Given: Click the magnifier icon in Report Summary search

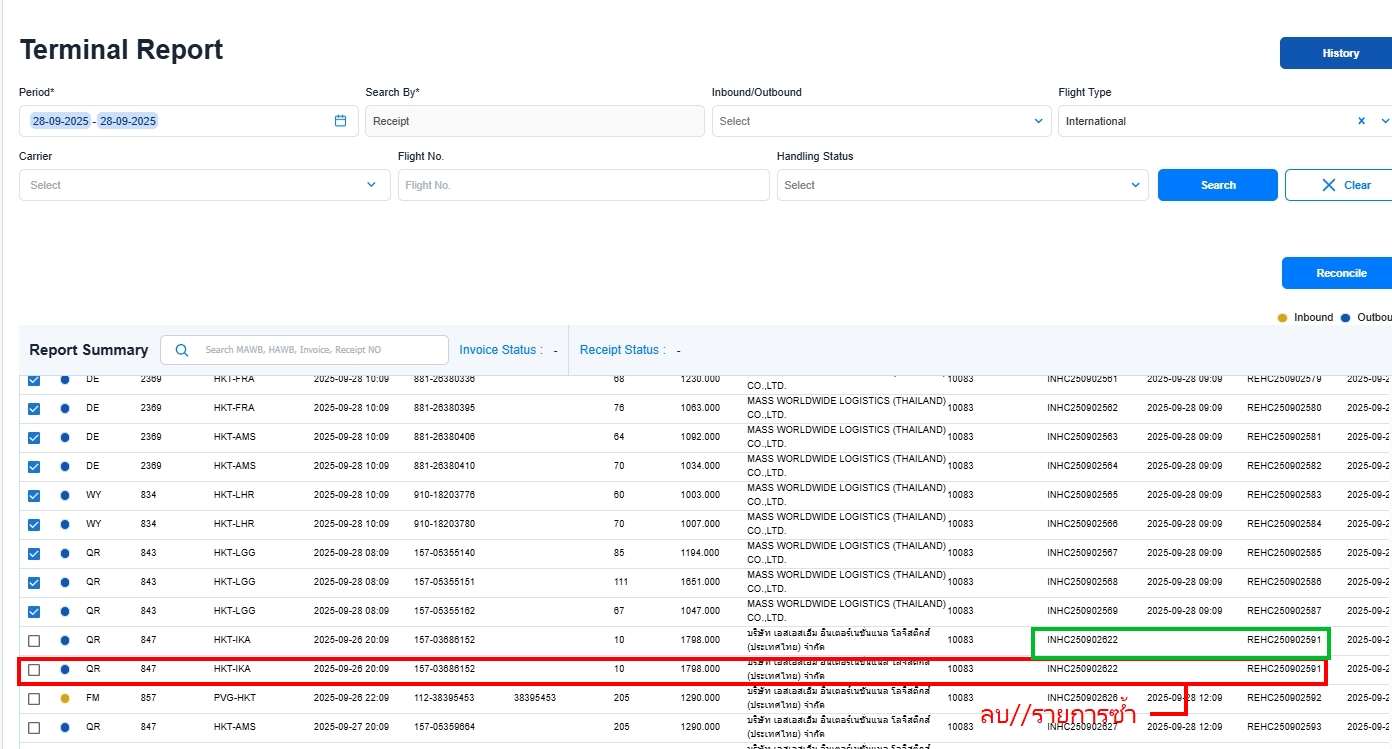Looking at the screenshot, I should pyautogui.click(x=181, y=350).
